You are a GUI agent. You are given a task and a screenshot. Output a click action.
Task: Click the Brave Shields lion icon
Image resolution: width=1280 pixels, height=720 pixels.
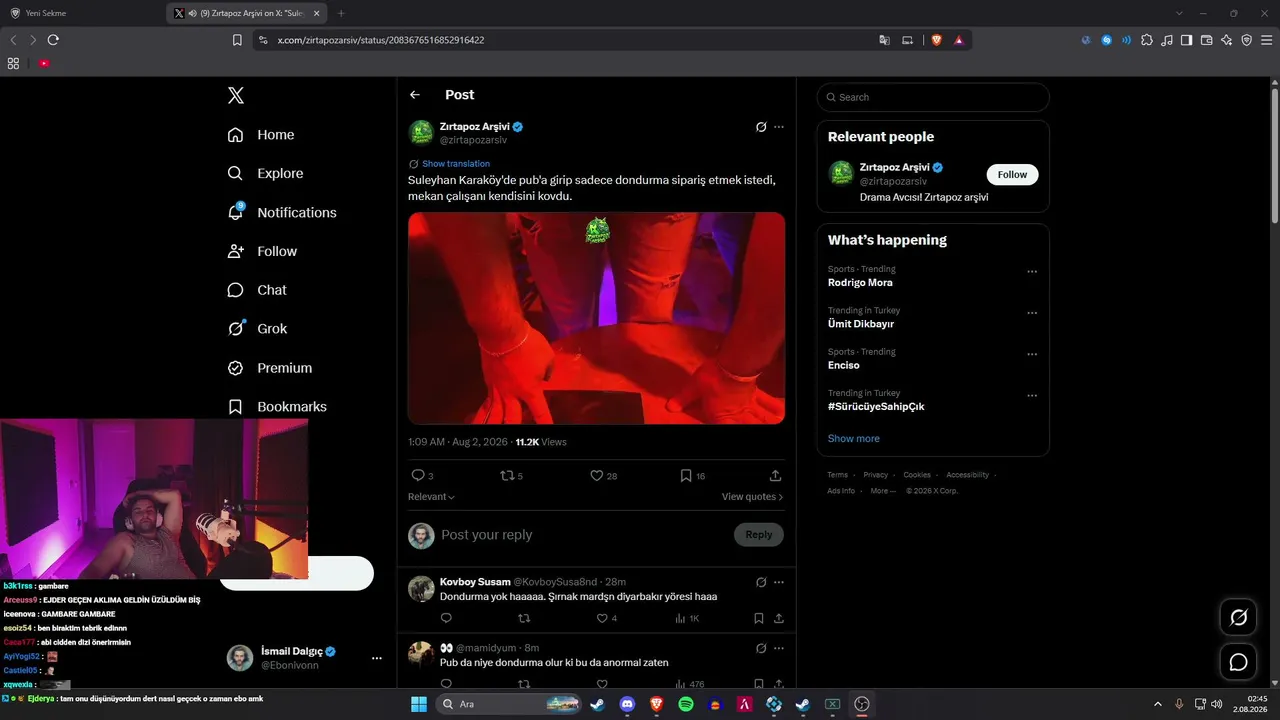point(937,40)
